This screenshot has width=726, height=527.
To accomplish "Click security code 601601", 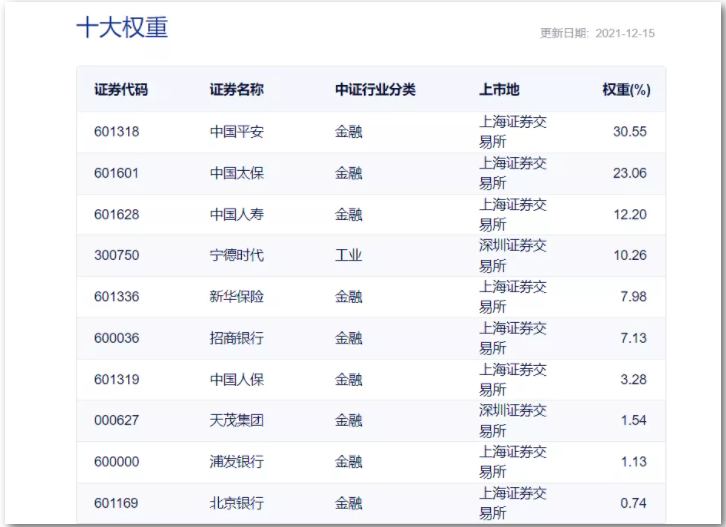I will tap(116, 173).
